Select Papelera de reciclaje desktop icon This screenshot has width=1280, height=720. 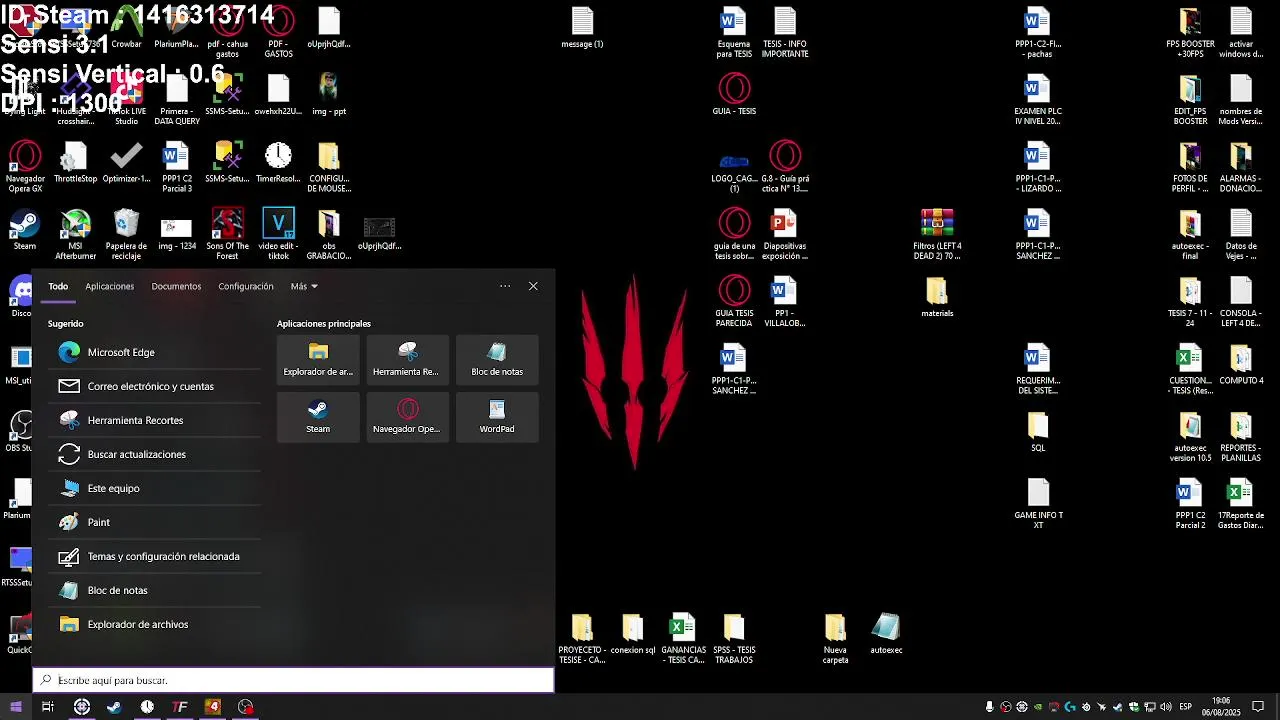126,234
